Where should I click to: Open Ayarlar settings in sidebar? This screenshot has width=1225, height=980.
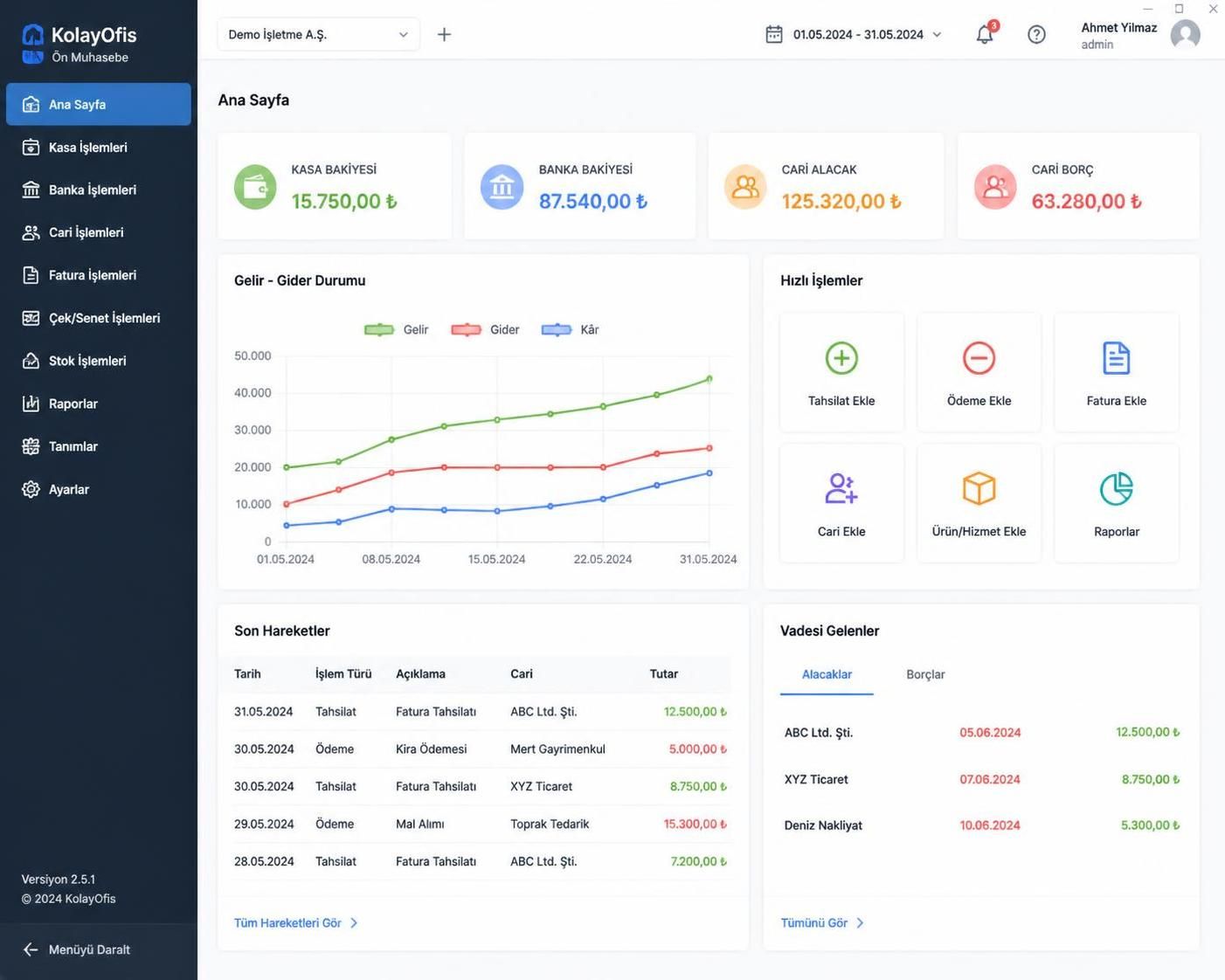[x=99, y=489]
